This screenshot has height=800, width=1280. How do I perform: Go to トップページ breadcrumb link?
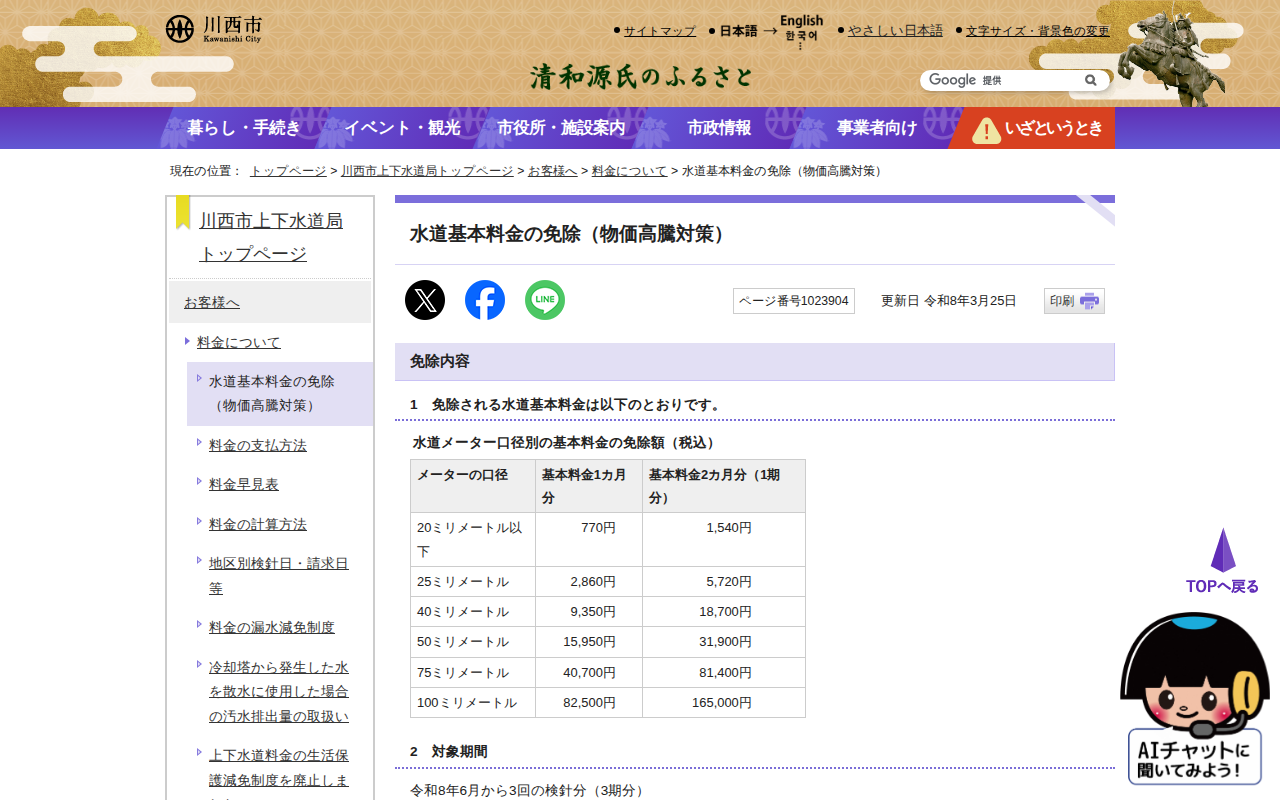point(288,171)
